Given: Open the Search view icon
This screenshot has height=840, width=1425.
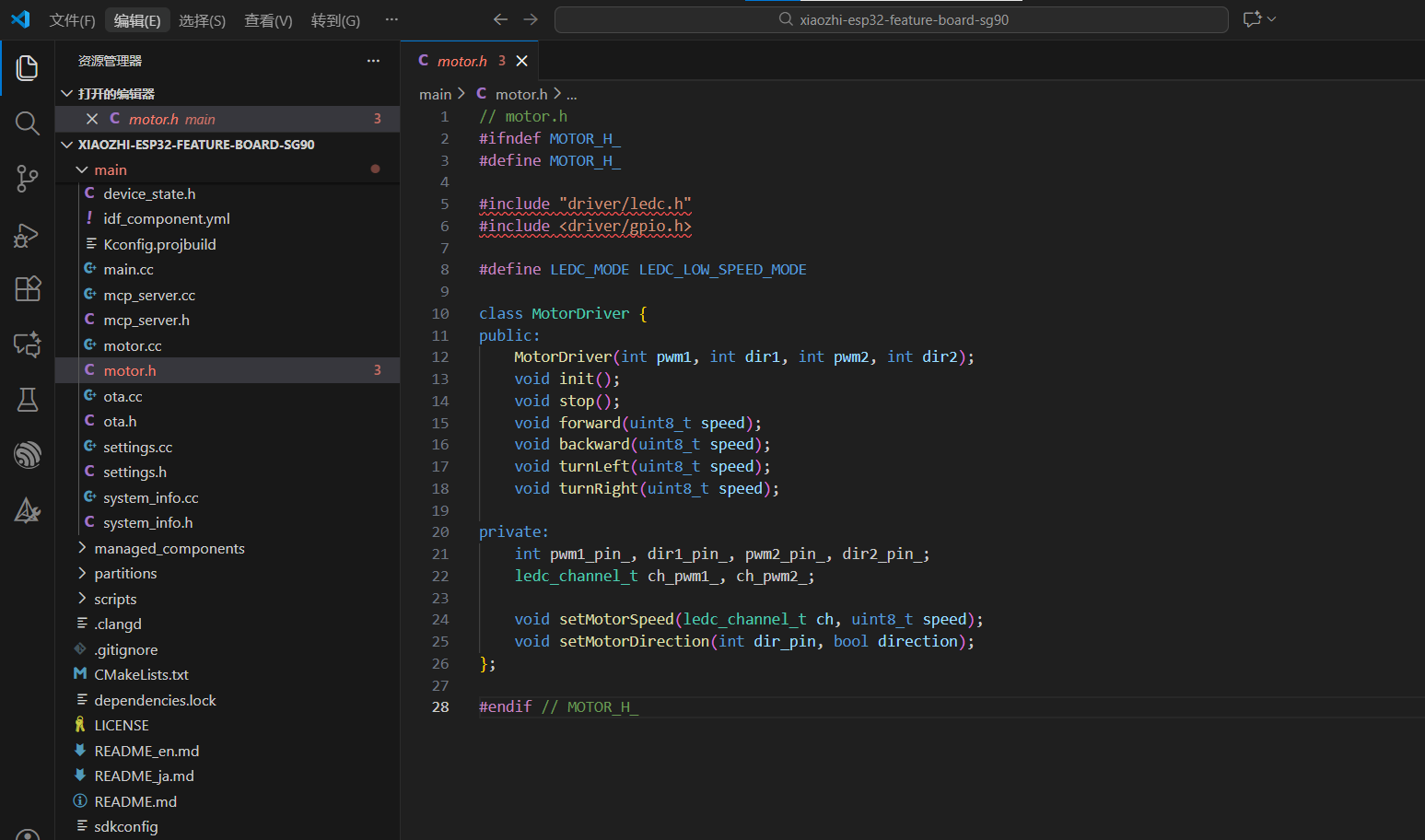Looking at the screenshot, I should point(27,123).
